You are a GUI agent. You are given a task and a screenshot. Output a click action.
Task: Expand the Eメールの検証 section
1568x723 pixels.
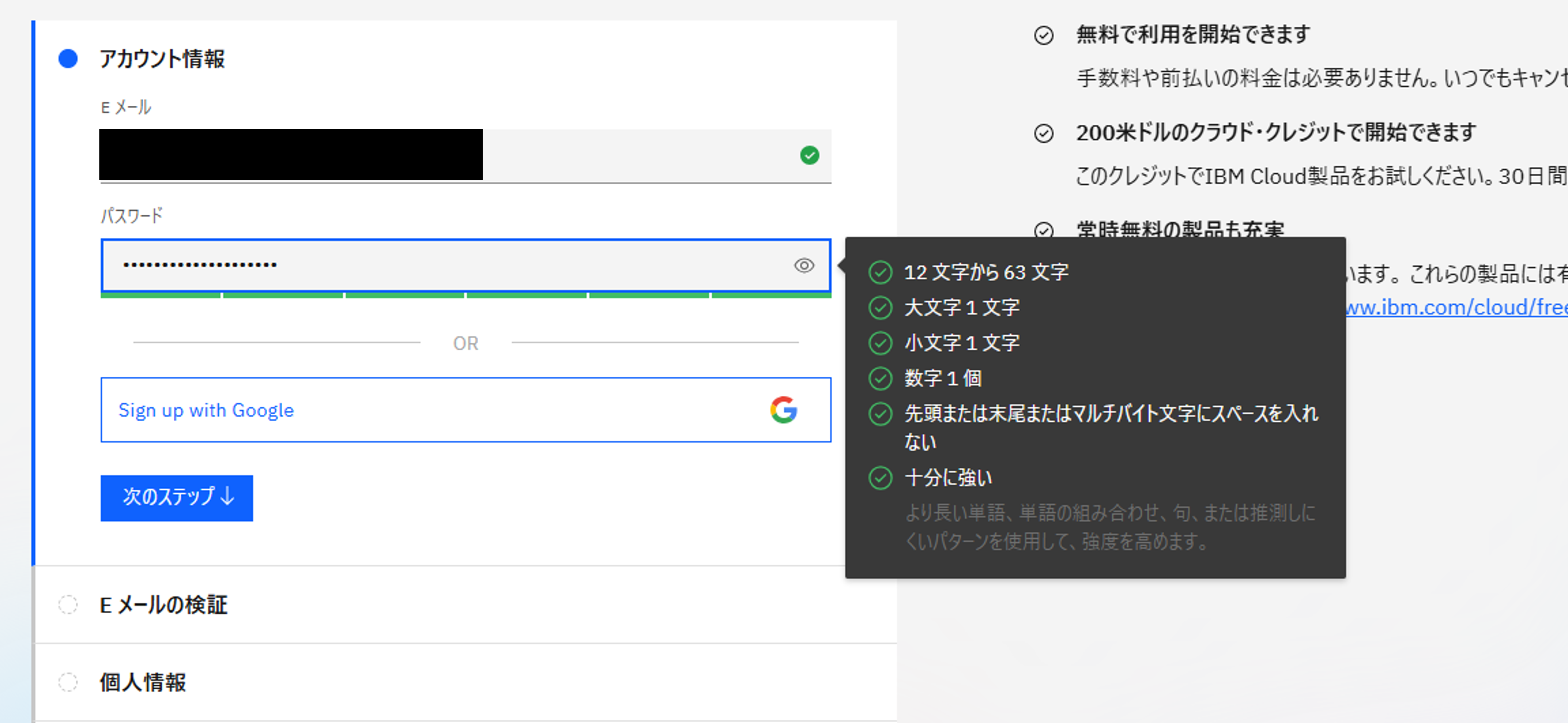coord(163,605)
